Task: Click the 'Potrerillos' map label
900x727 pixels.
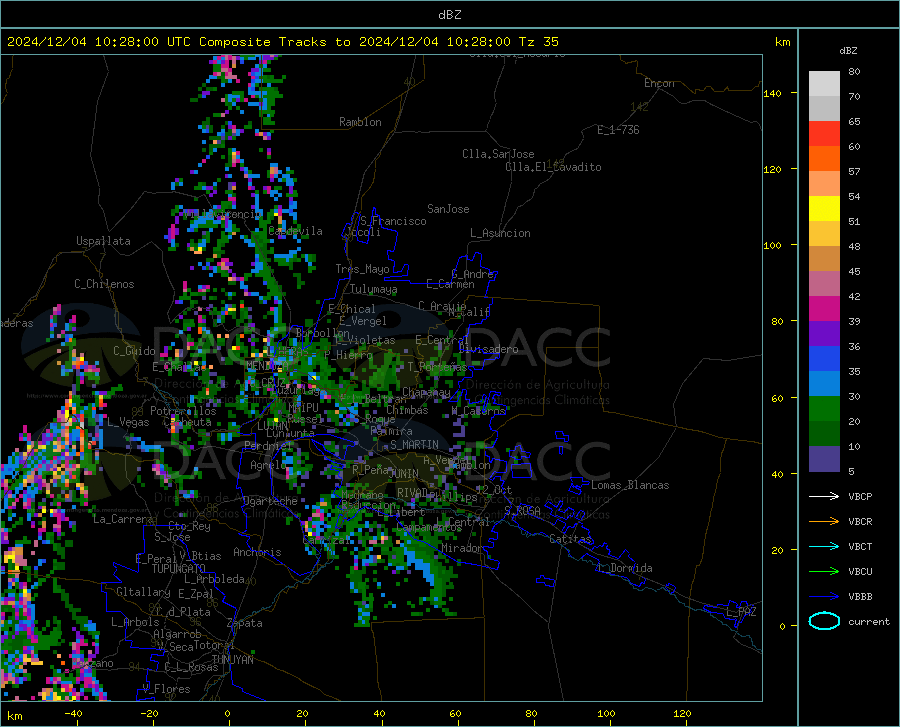Action: 183,411
